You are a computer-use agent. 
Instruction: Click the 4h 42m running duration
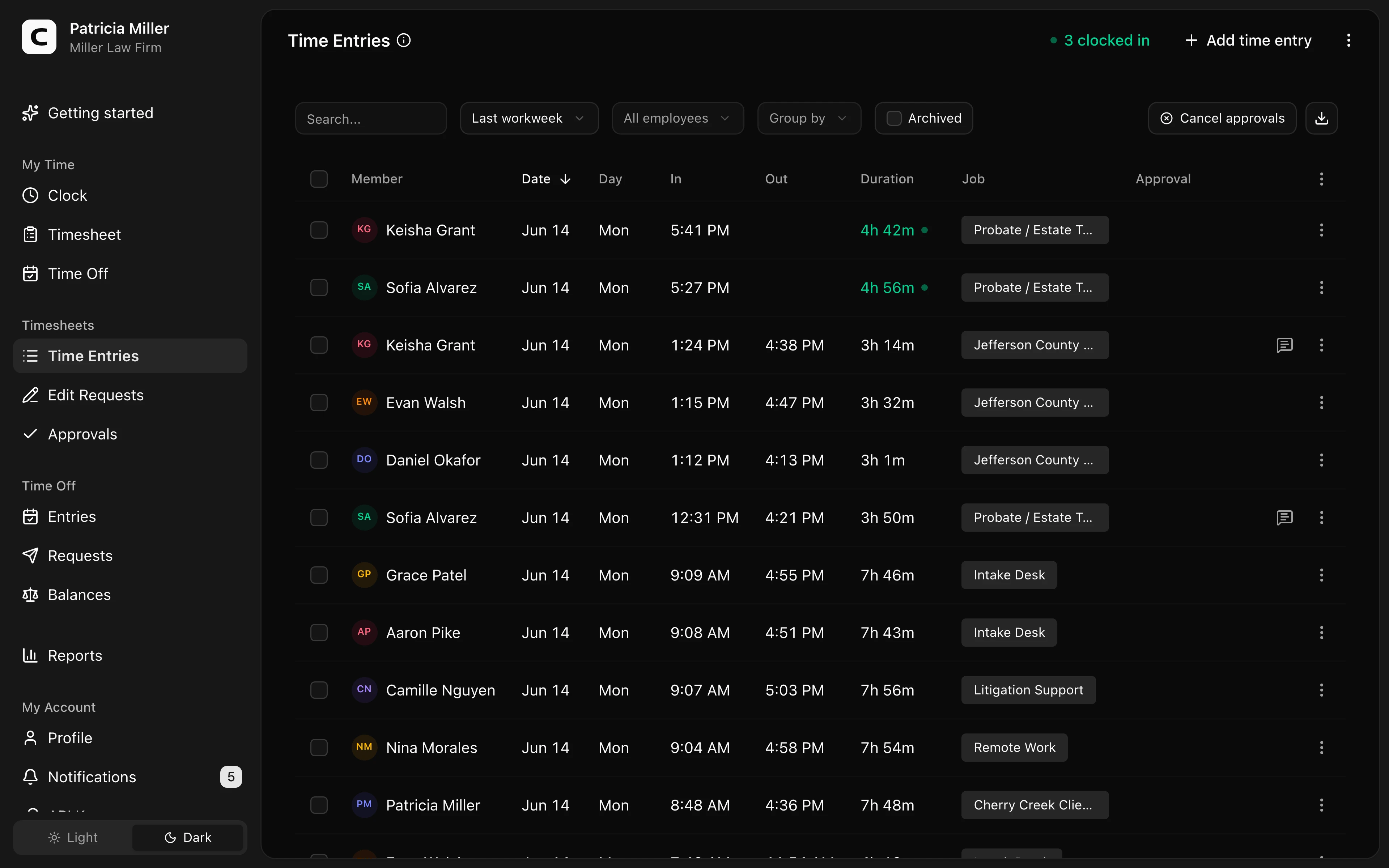887,230
